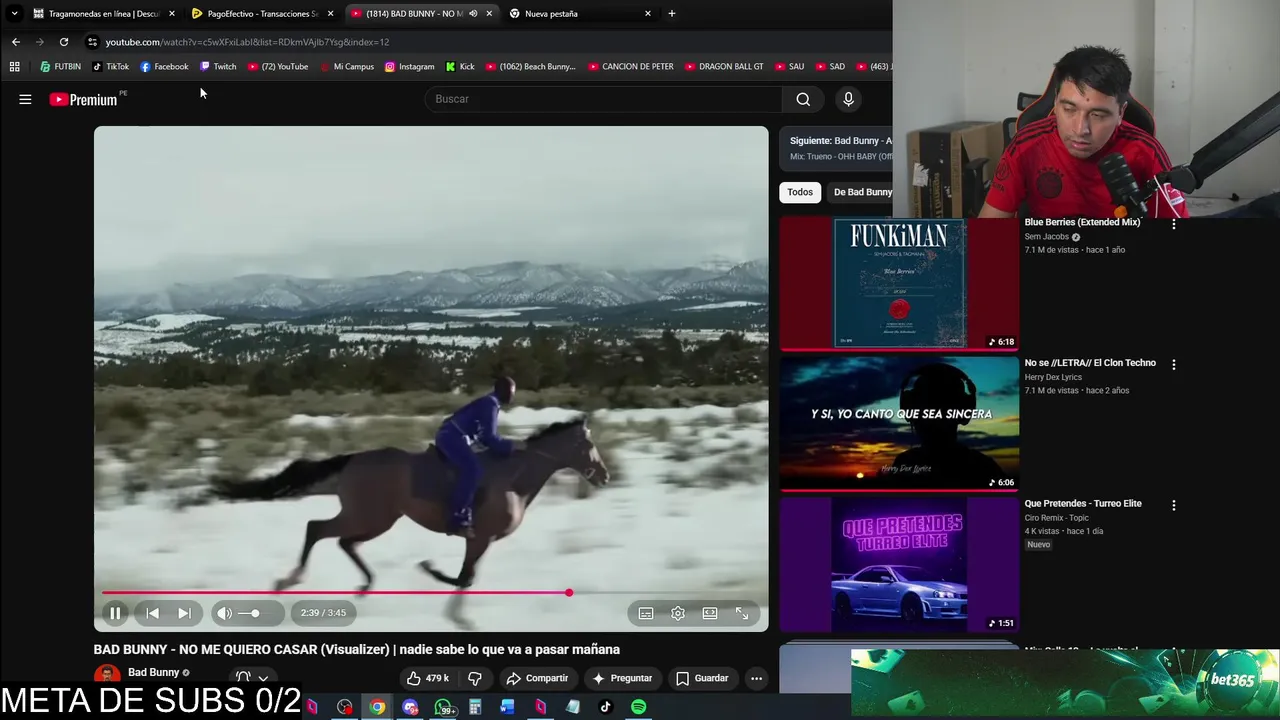Open the Sem Jacobs channel link
The width and height of the screenshot is (1280, 720).
click(1047, 237)
